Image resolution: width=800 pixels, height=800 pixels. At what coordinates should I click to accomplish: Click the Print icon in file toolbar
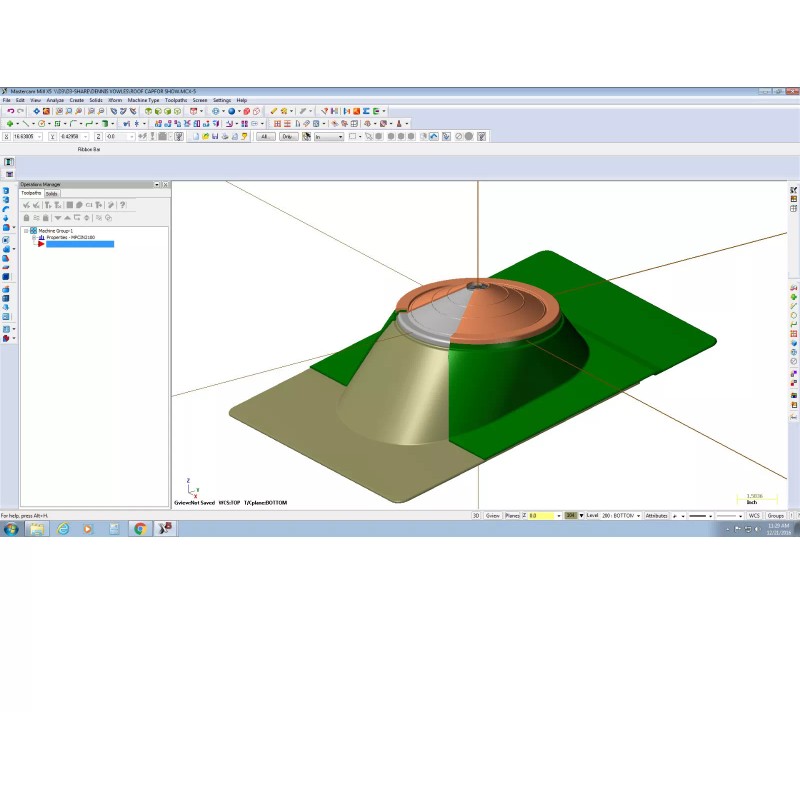[x=225, y=137]
